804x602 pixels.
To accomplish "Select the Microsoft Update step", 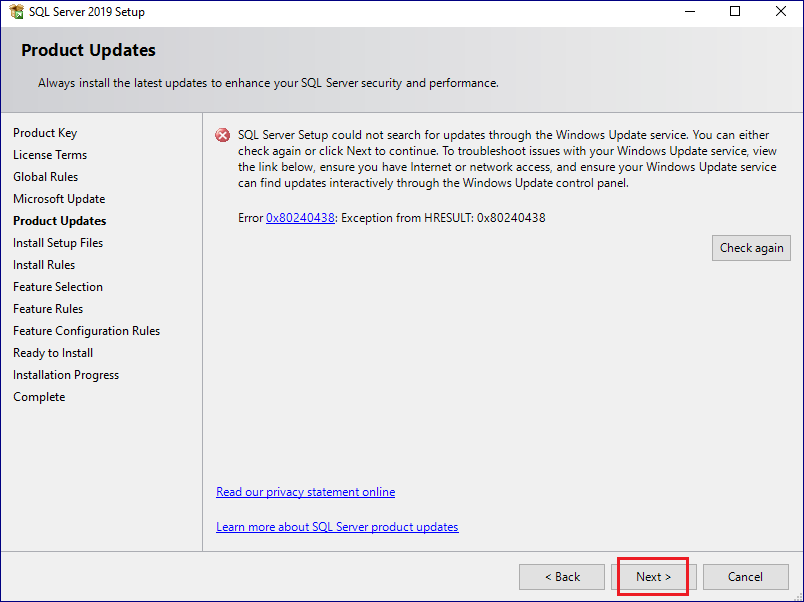I will (59, 199).
